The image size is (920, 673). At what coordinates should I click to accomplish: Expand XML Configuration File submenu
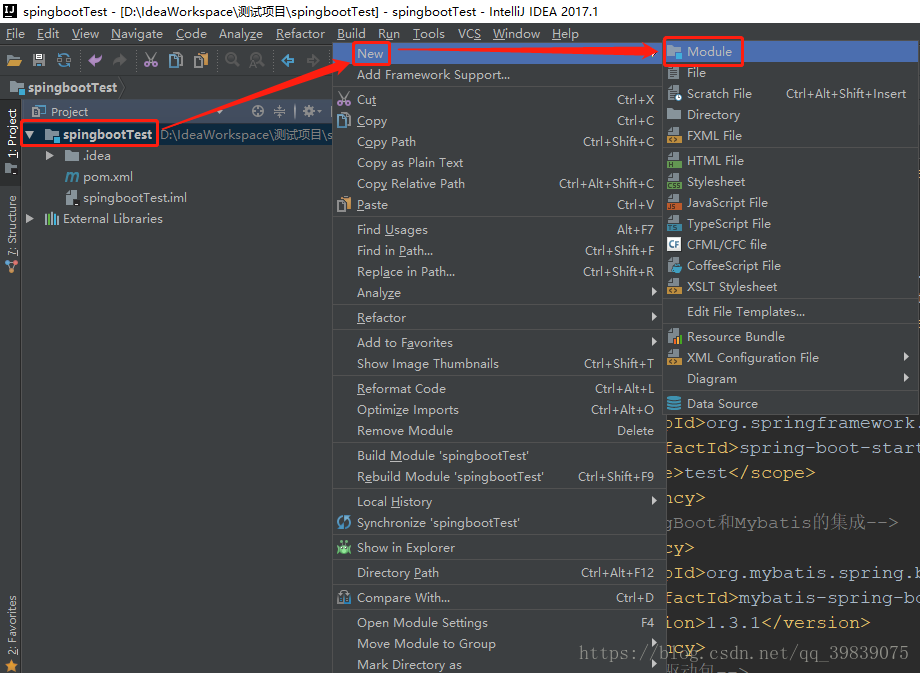907,357
